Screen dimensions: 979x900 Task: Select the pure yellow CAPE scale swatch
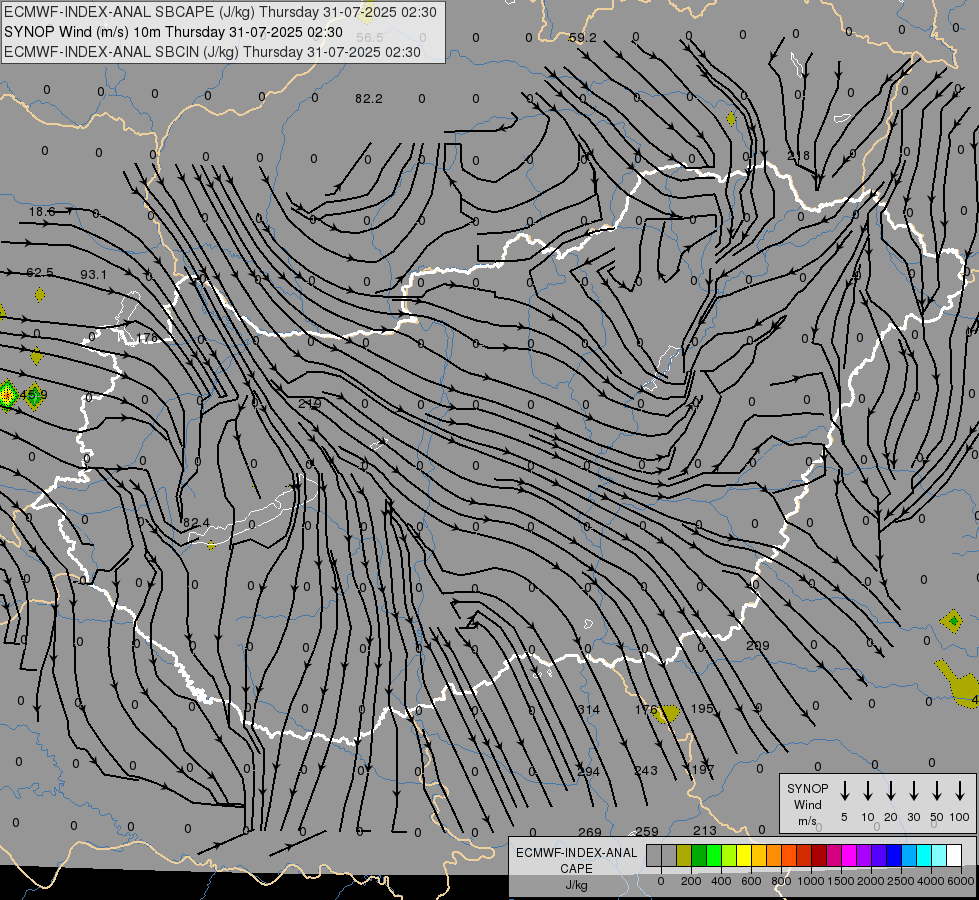coord(744,856)
